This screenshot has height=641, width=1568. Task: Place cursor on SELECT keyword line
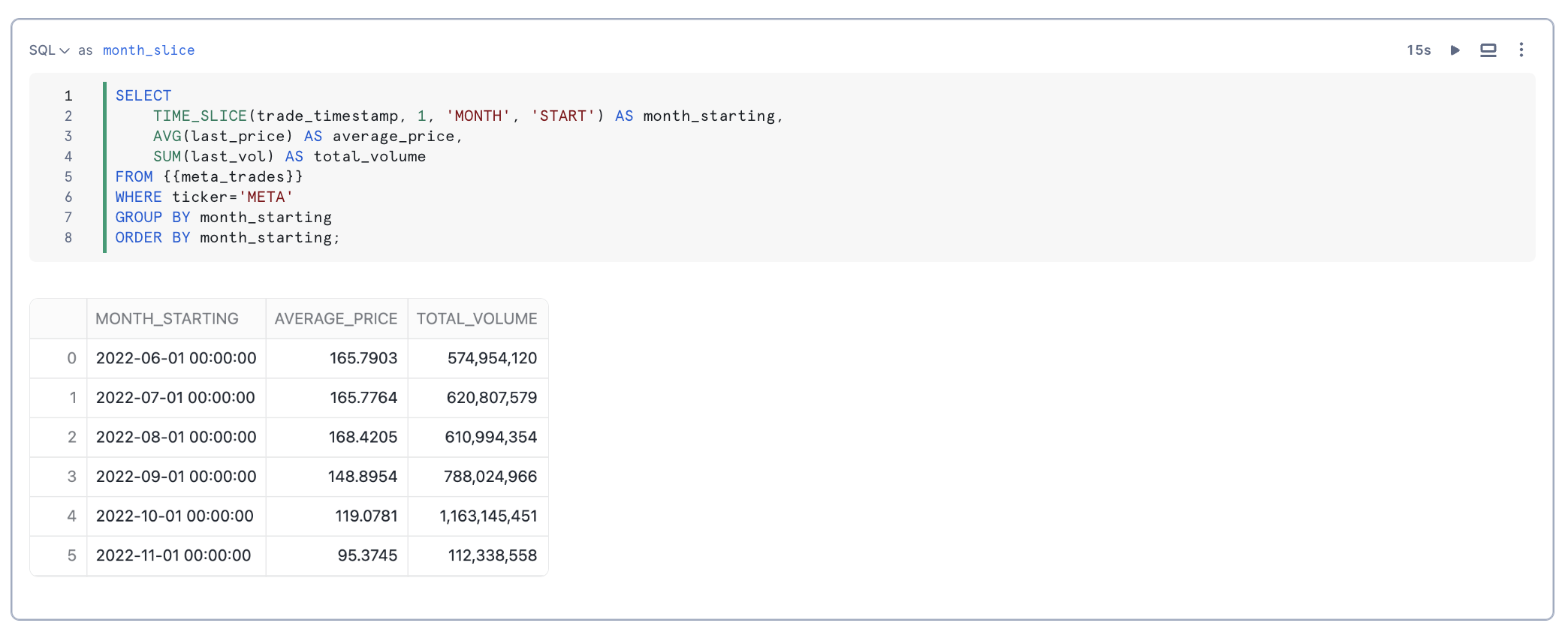click(143, 96)
